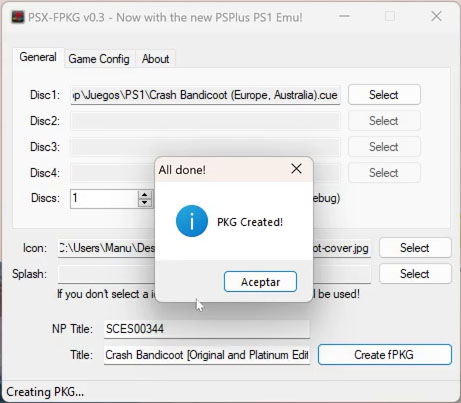Click the Title field with Crash Bandicoot
461x403 pixels.
[207, 355]
